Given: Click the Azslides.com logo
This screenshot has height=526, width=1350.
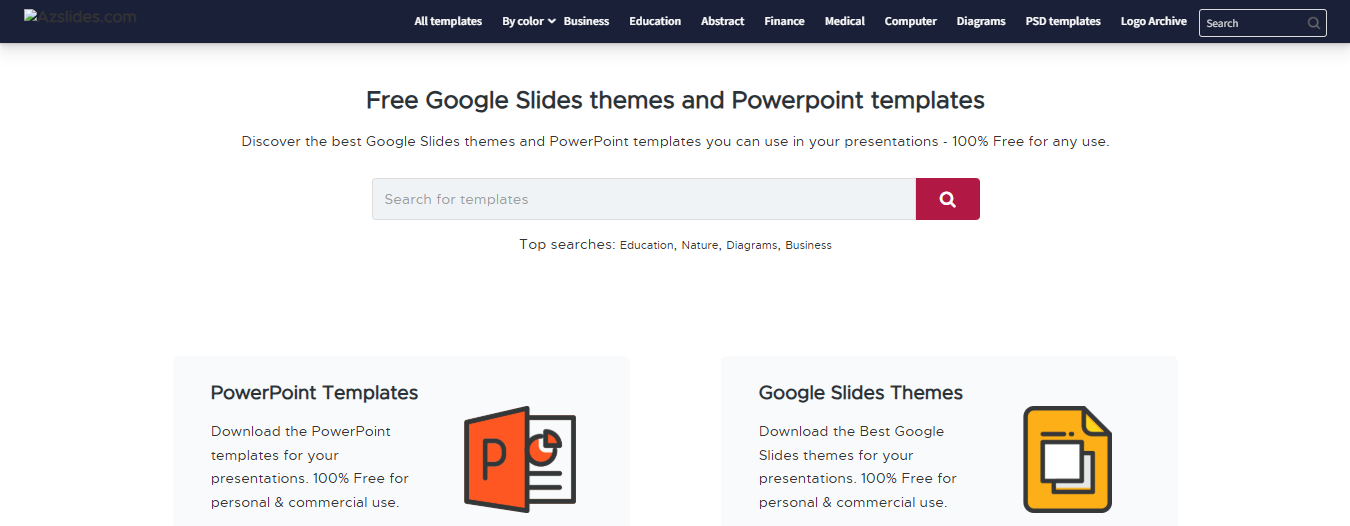Looking at the screenshot, I should click(x=80, y=17).
